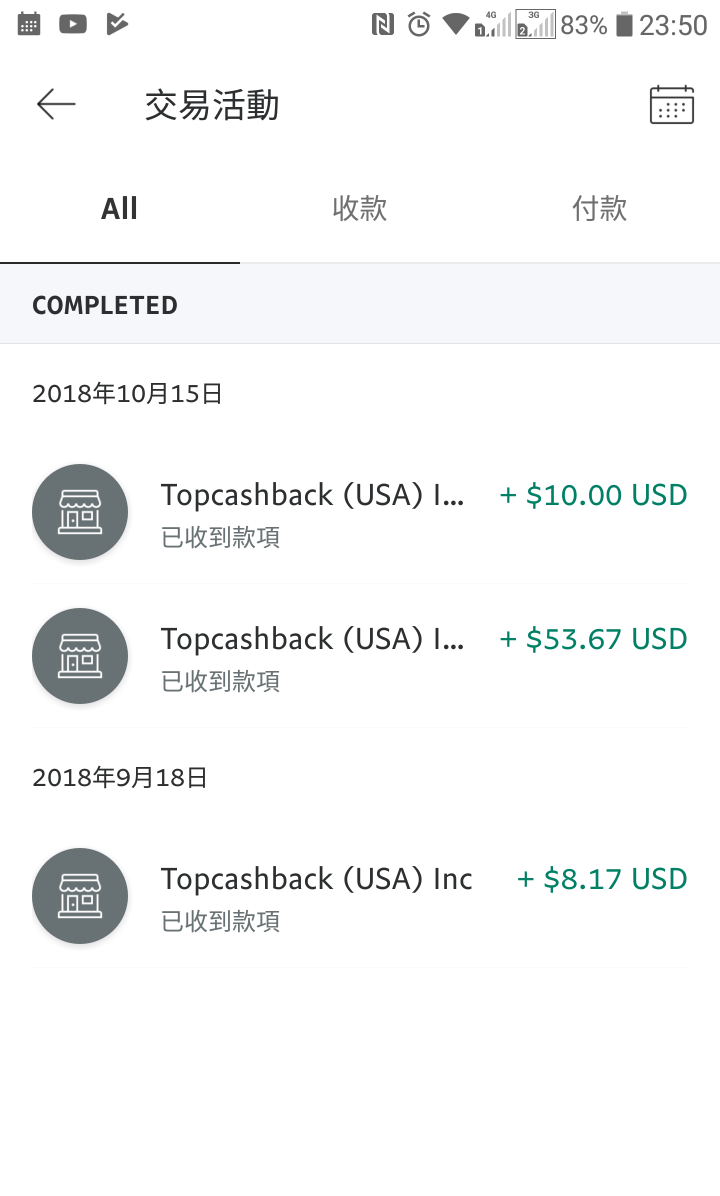
Task: Open the calendar date filter icon
Action: (671, 104)
